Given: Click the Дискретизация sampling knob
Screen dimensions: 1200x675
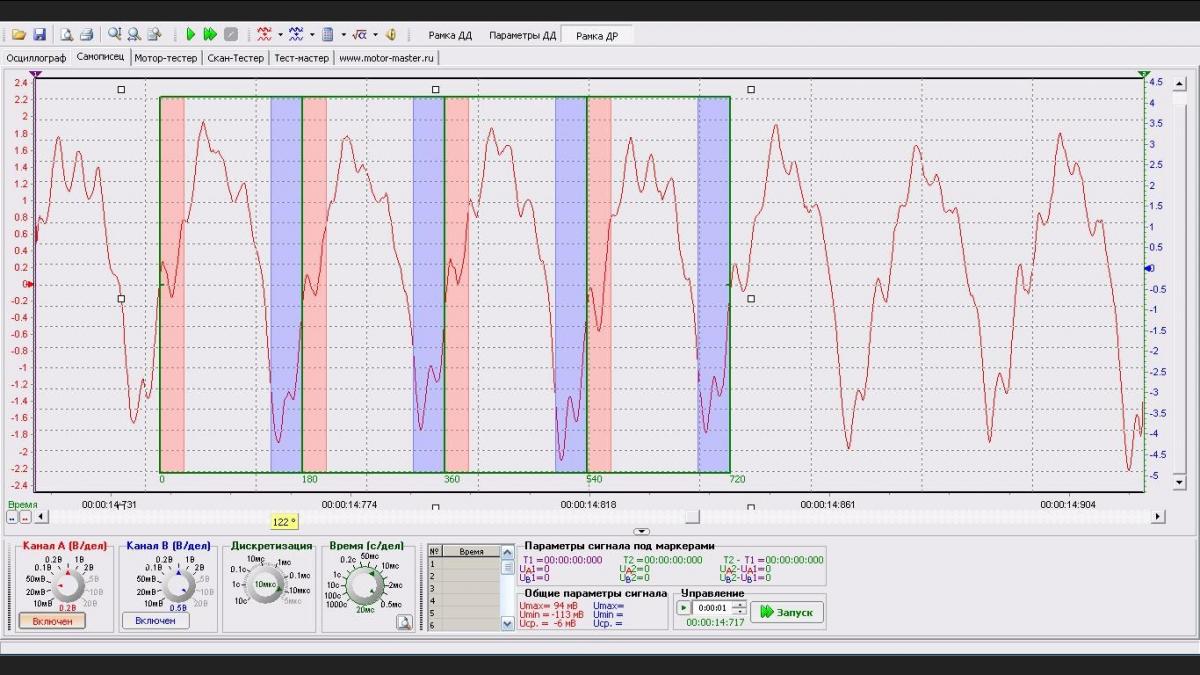Looking at the screenshot, I should (265, 585).
